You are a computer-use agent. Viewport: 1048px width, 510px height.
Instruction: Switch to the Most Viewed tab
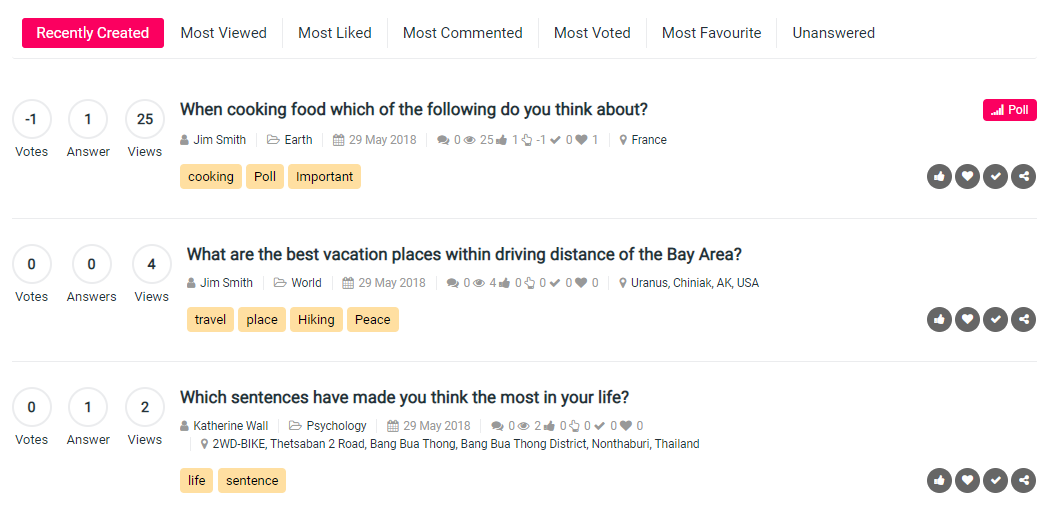click(223, 33)
